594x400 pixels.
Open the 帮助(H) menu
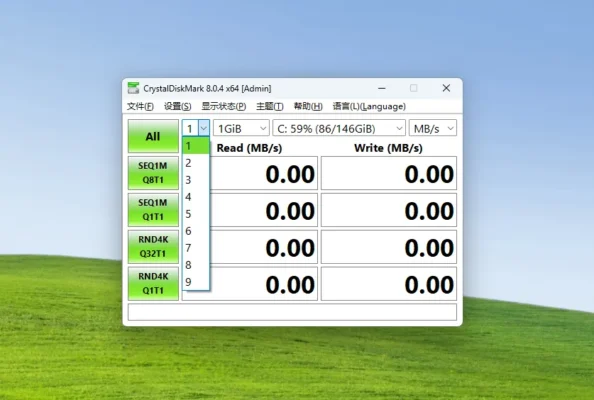tap(308, 106)
